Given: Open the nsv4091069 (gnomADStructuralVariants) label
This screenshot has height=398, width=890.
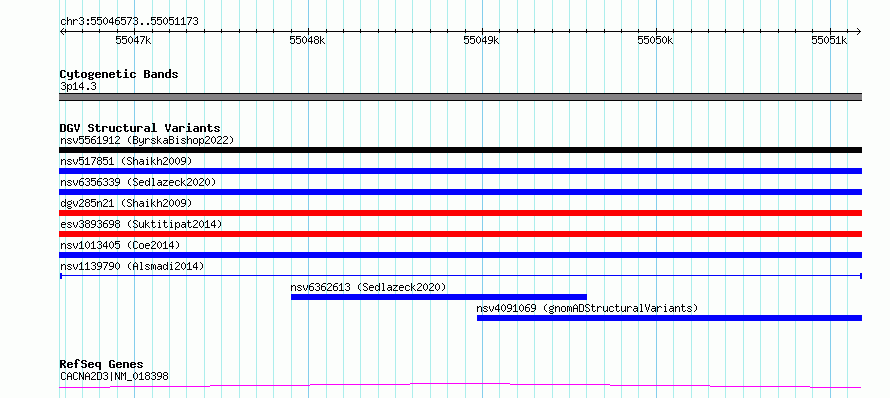Looking at the screenshot, I should coord(587,308).
